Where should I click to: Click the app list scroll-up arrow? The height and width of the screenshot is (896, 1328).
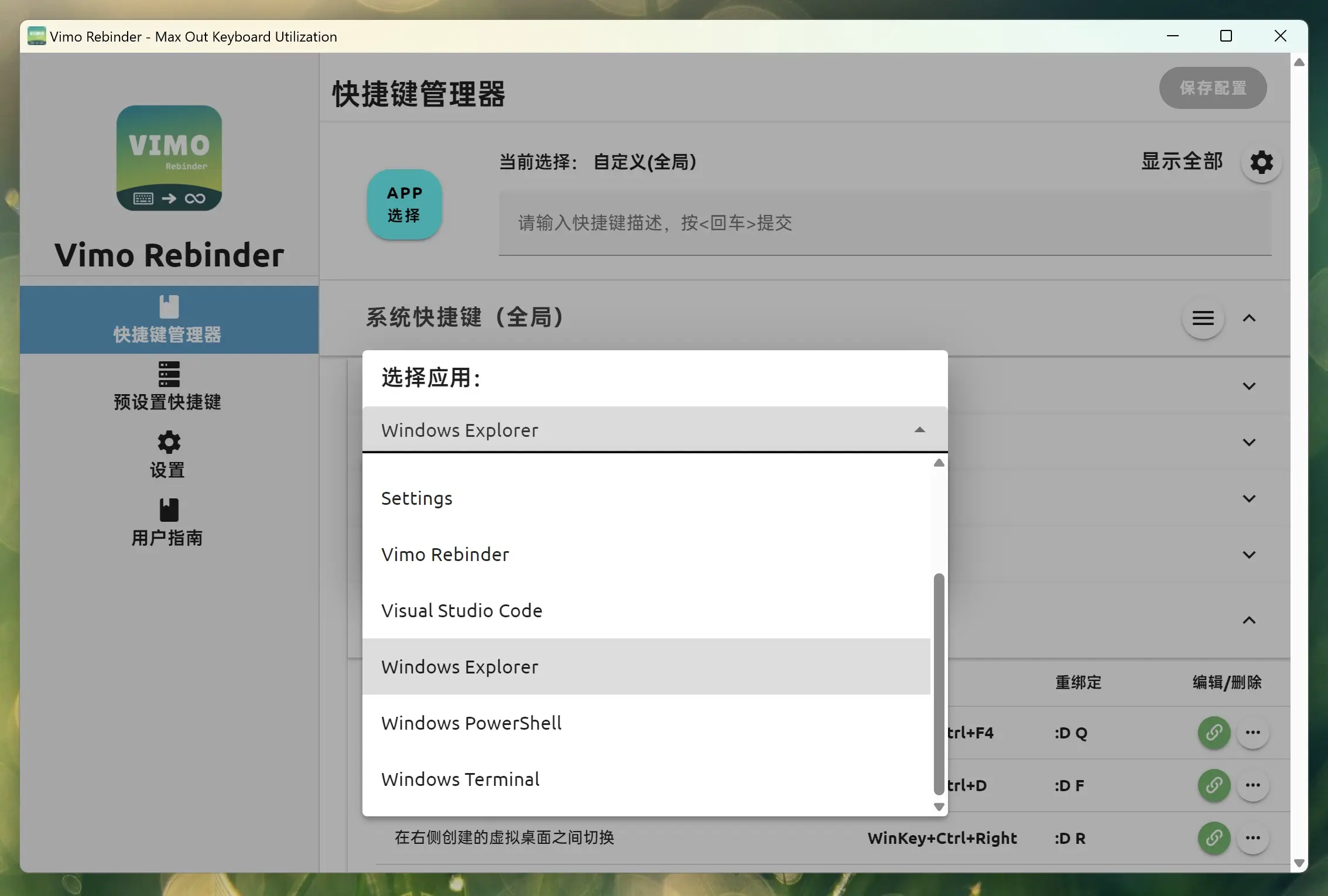click(939, 463)
